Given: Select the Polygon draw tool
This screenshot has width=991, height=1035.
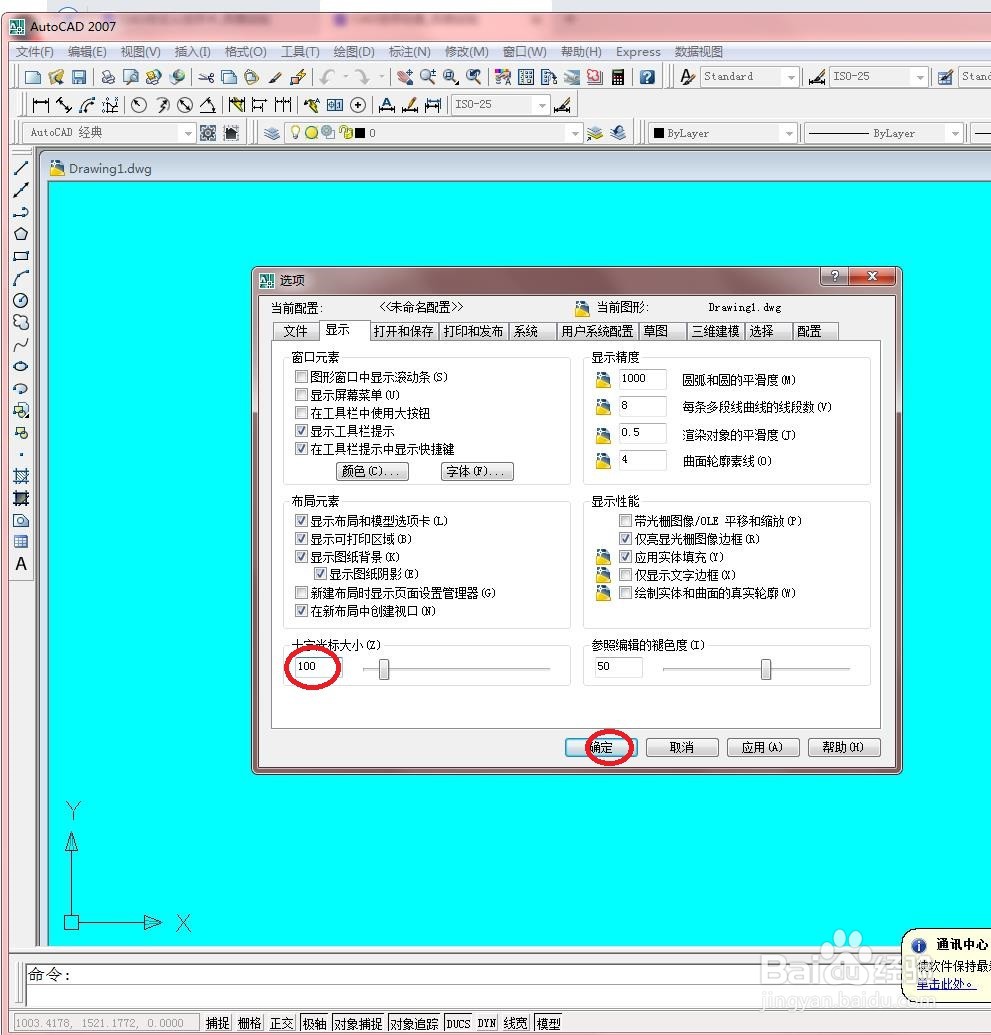Looking at the screenshot, I should click(x=21, y=234).
